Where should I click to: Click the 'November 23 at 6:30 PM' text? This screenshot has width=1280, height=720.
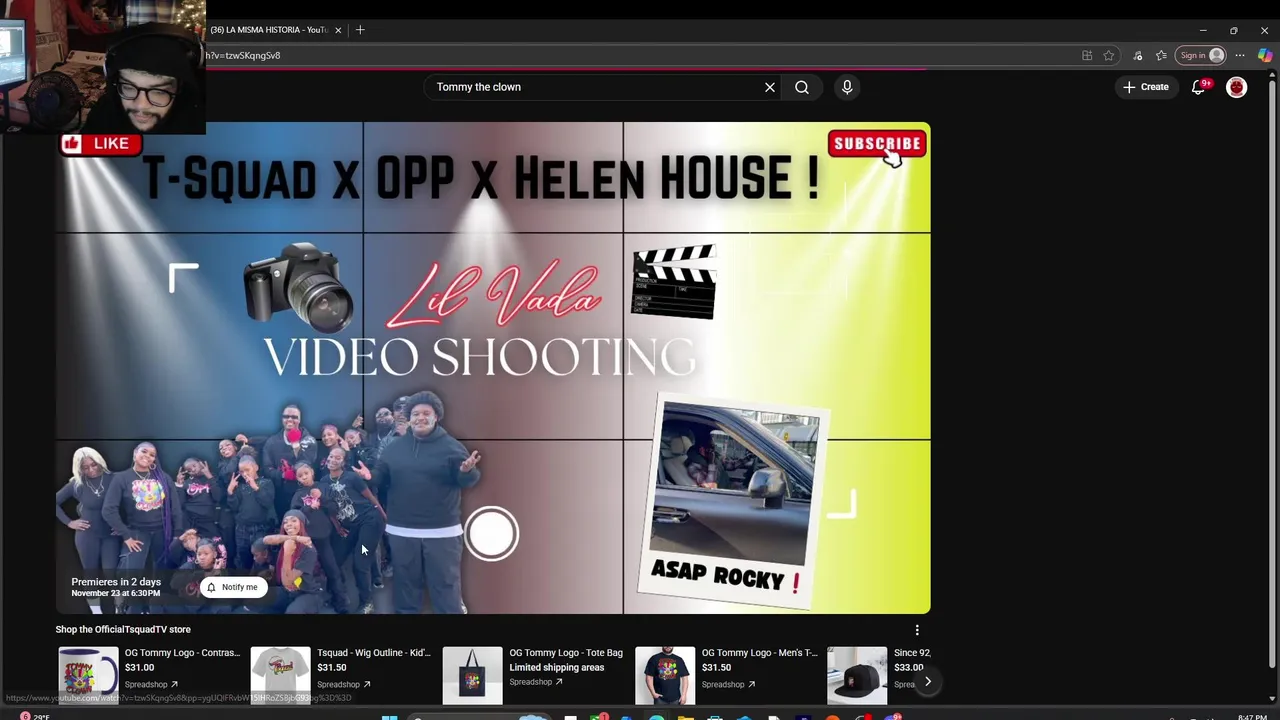tap(115, 593)
